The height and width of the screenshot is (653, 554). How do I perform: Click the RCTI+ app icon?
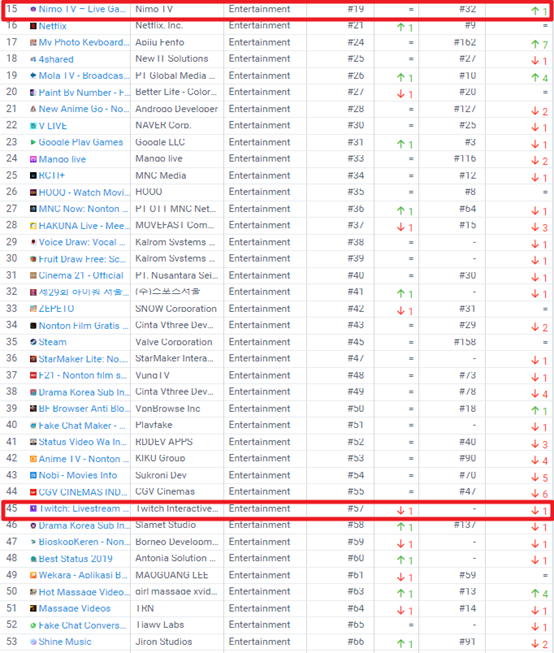pos(33,176)
